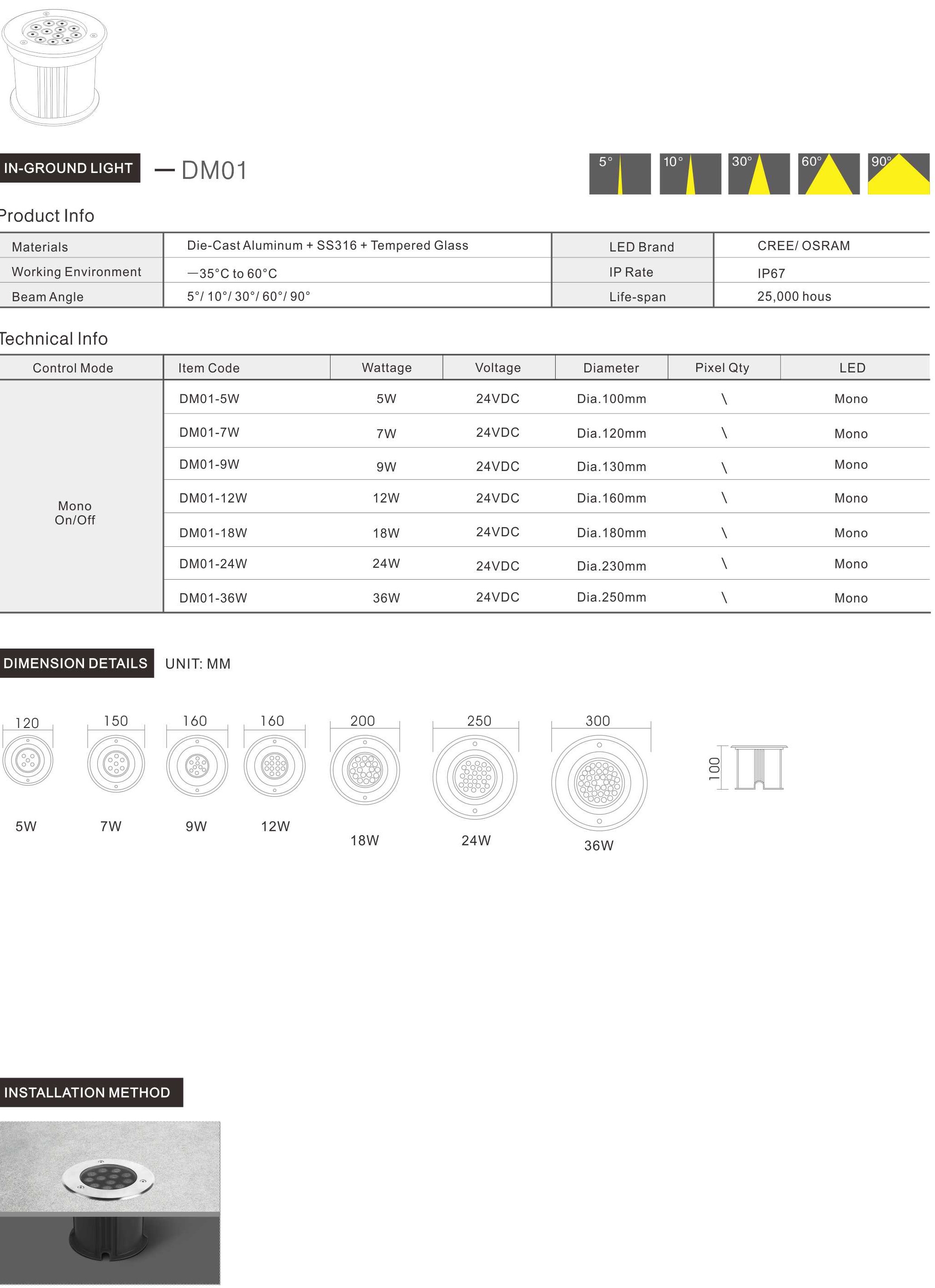Viewport: 935px width, 1288px height.
Task: Click the 10° beam angle icon
Action: pos(690,174)
